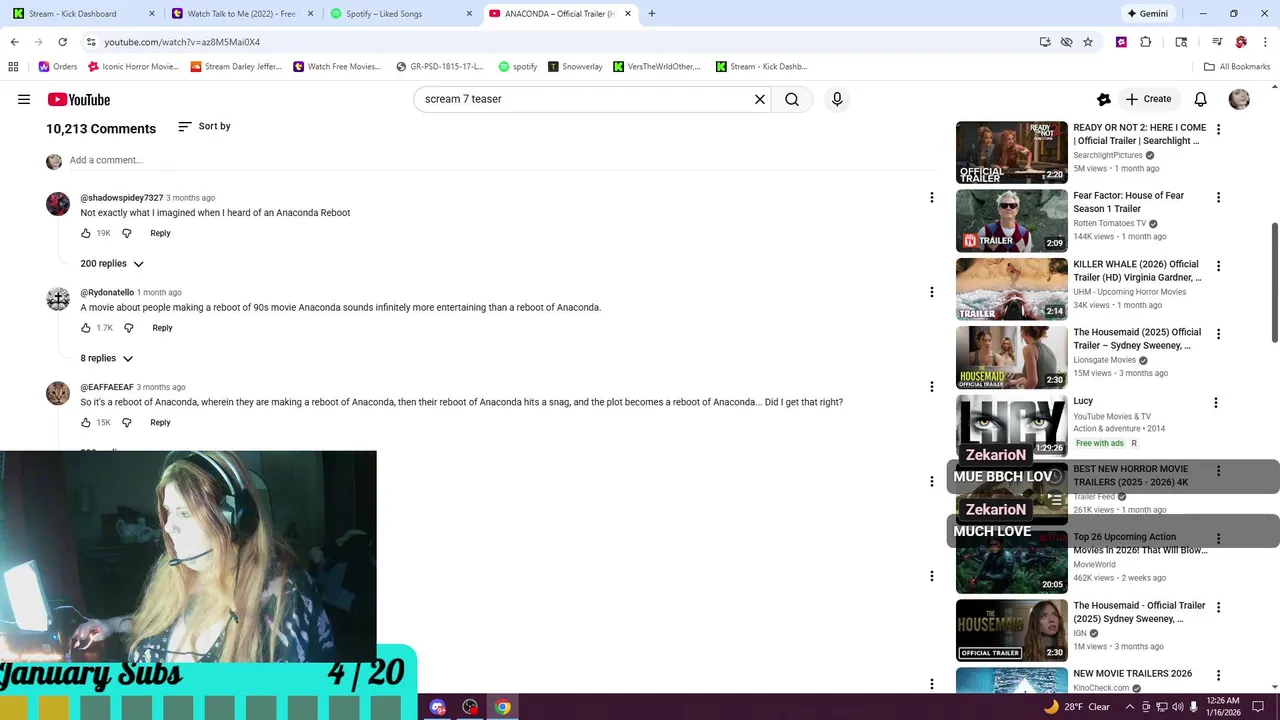Open Windows notification center icon
The height and width of the screenshot is (720, 1280).
[1258, 707]
